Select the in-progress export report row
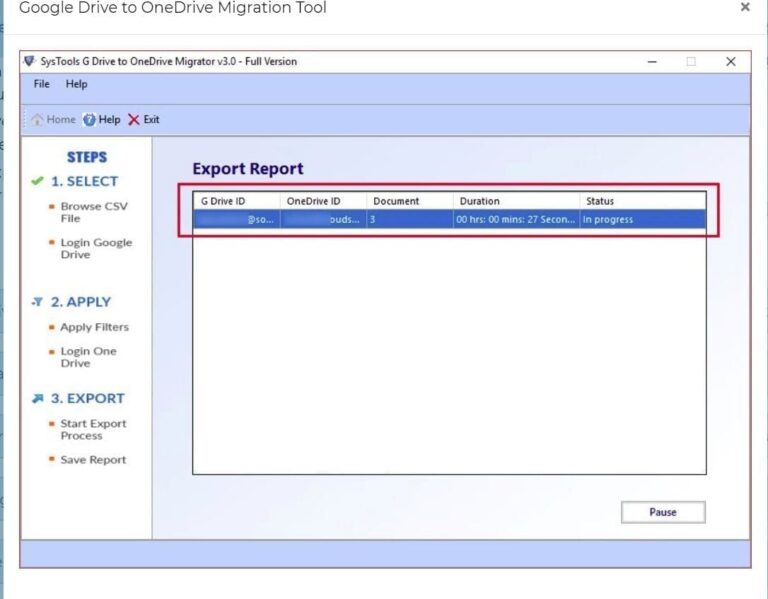The width and height of the screenshot is (768, 599). click(x=448, y=219)
